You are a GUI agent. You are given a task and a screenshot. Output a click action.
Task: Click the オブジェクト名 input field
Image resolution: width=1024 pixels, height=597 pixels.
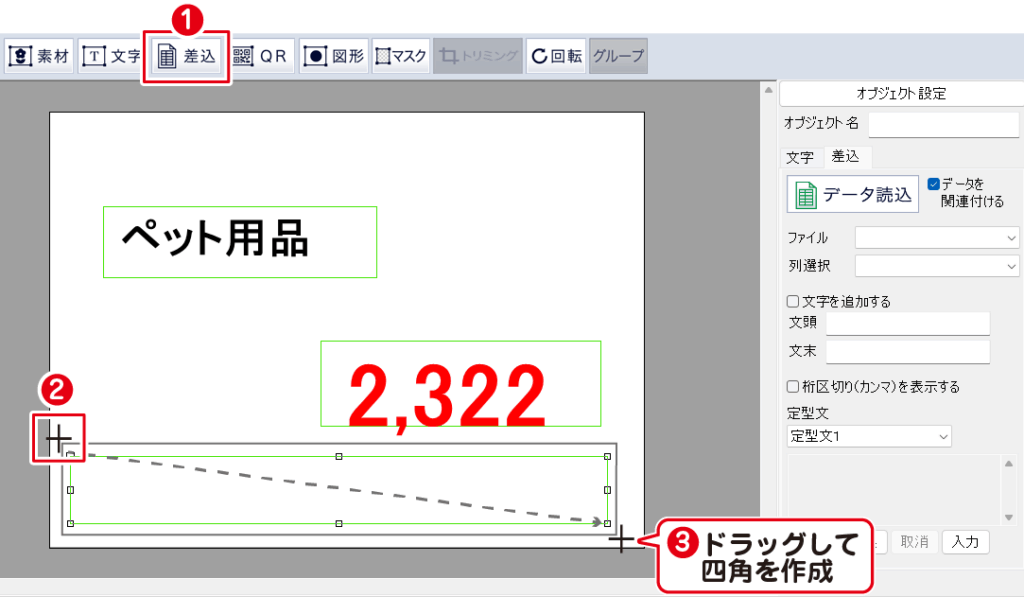pos(943,124)
